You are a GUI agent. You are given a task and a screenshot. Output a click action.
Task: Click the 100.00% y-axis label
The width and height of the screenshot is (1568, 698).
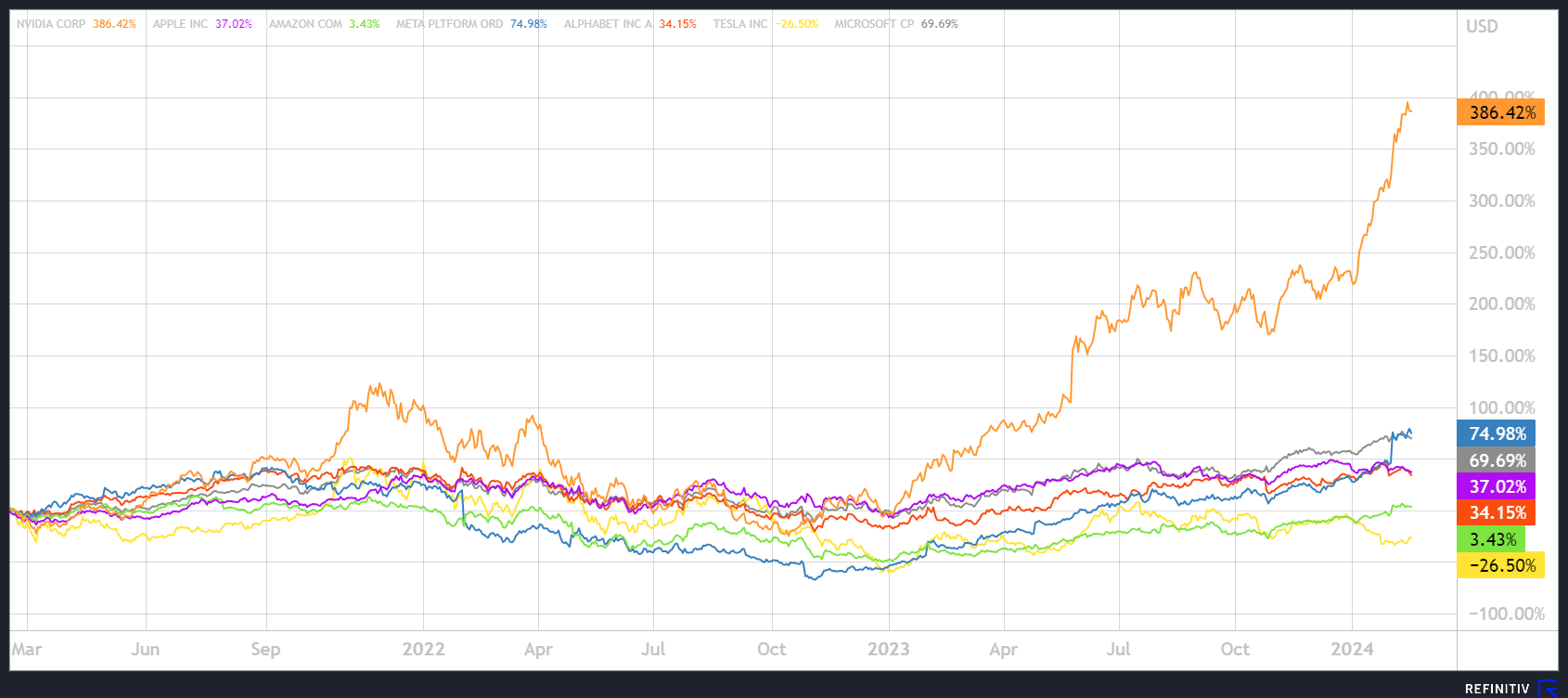(x=1502, y=407)
